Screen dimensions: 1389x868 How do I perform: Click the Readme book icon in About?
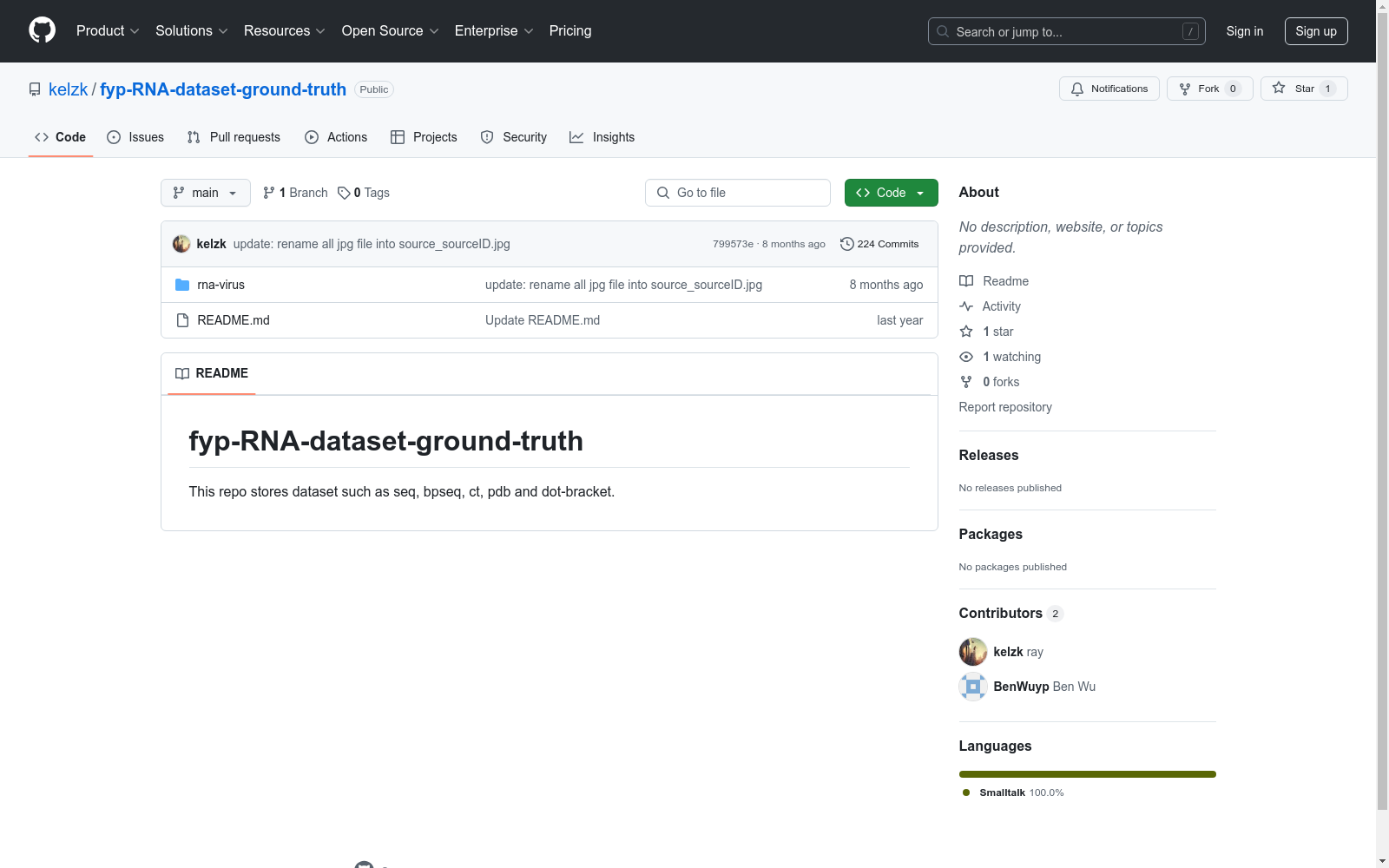(x=966, y=281)
